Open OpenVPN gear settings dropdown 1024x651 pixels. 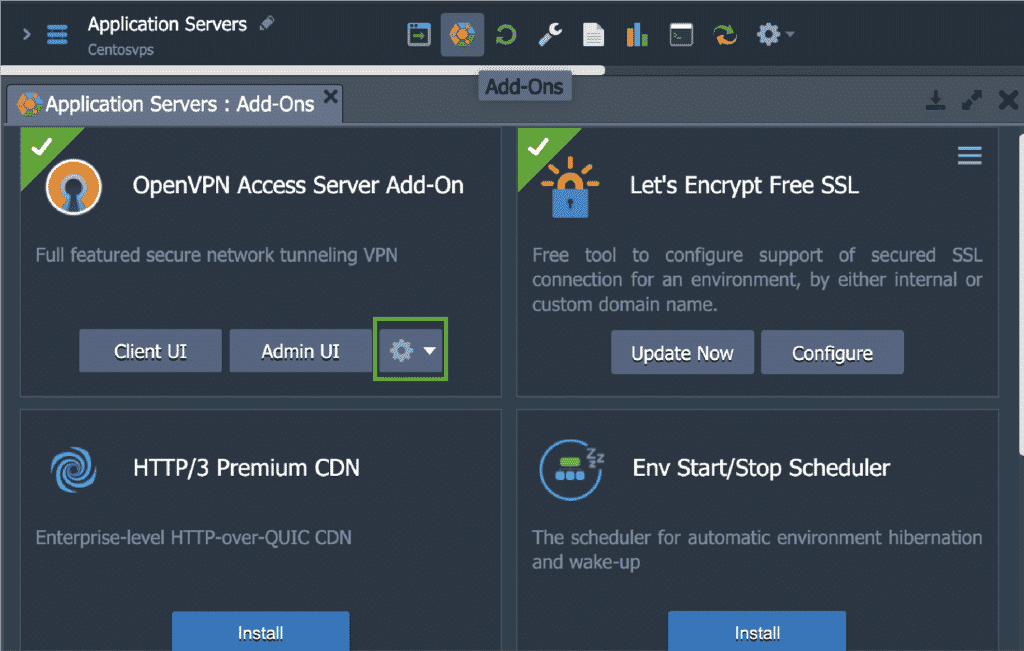pyautogui.click(x=411, y=351)
